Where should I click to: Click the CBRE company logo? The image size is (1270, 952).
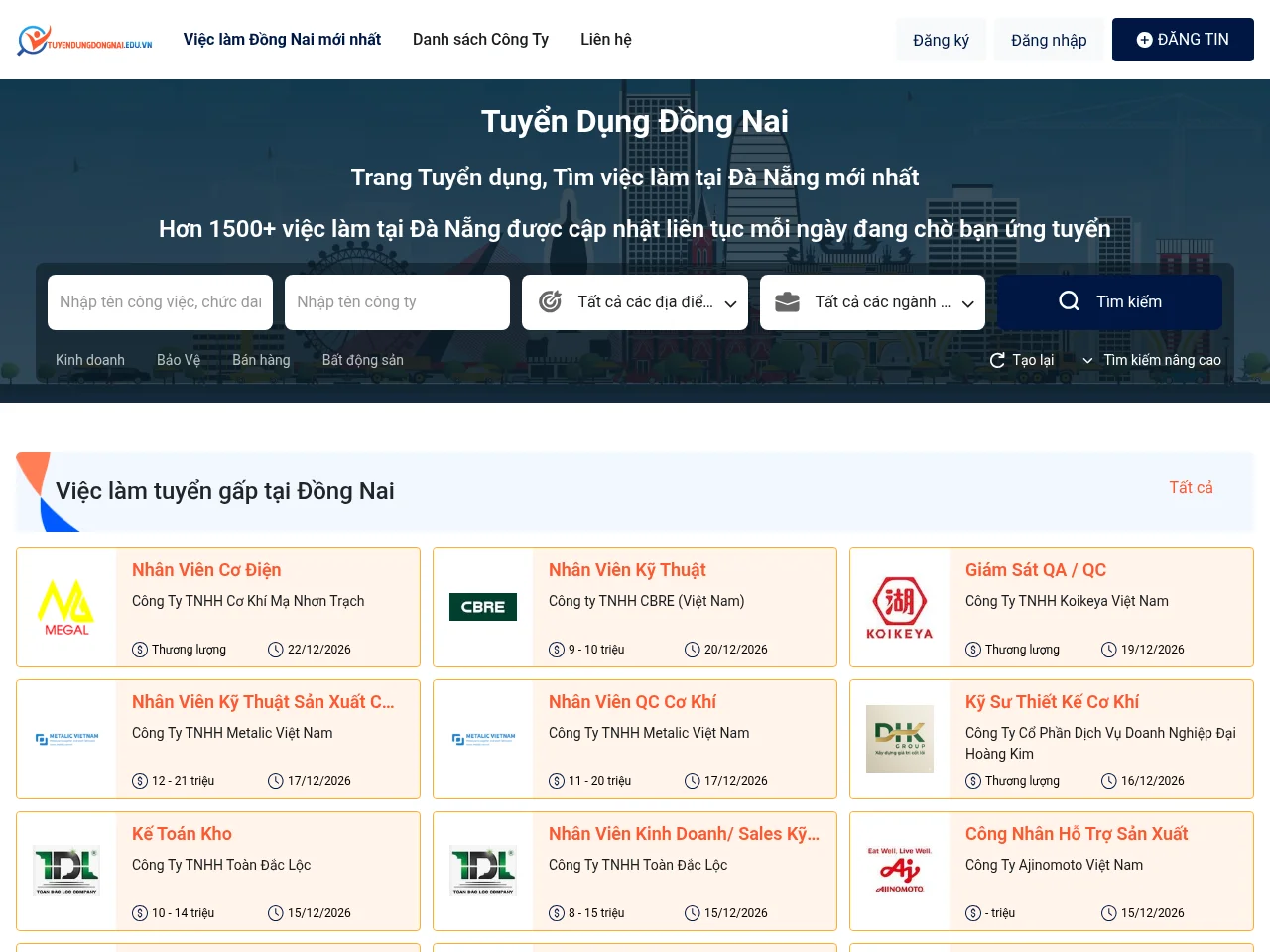click(483, 607)
